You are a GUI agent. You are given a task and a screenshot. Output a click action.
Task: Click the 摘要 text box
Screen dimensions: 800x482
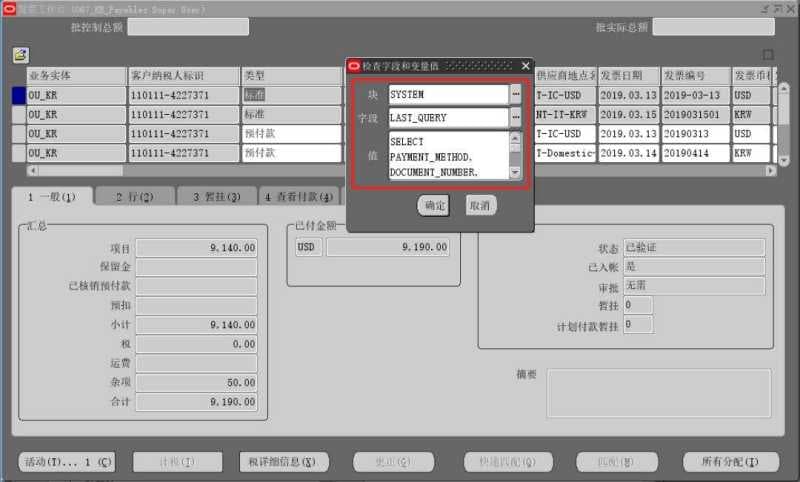point(659,393)
